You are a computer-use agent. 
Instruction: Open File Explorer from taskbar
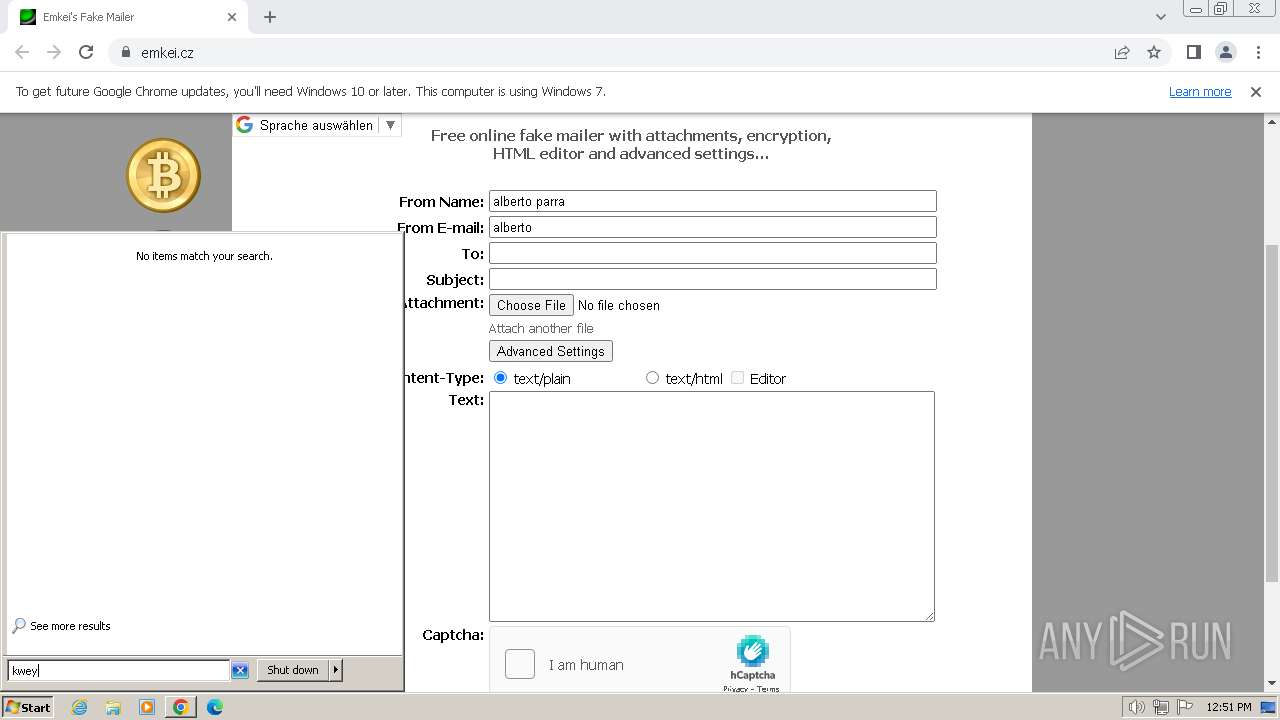click(x=113, y=707)
